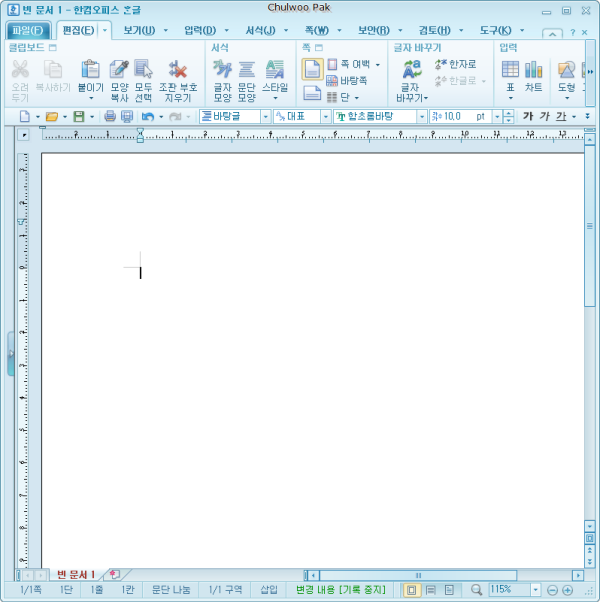The height and width of the screenshot is (602, 600).
Task: Open the 115% zoom dropdown
Action: 536,590
